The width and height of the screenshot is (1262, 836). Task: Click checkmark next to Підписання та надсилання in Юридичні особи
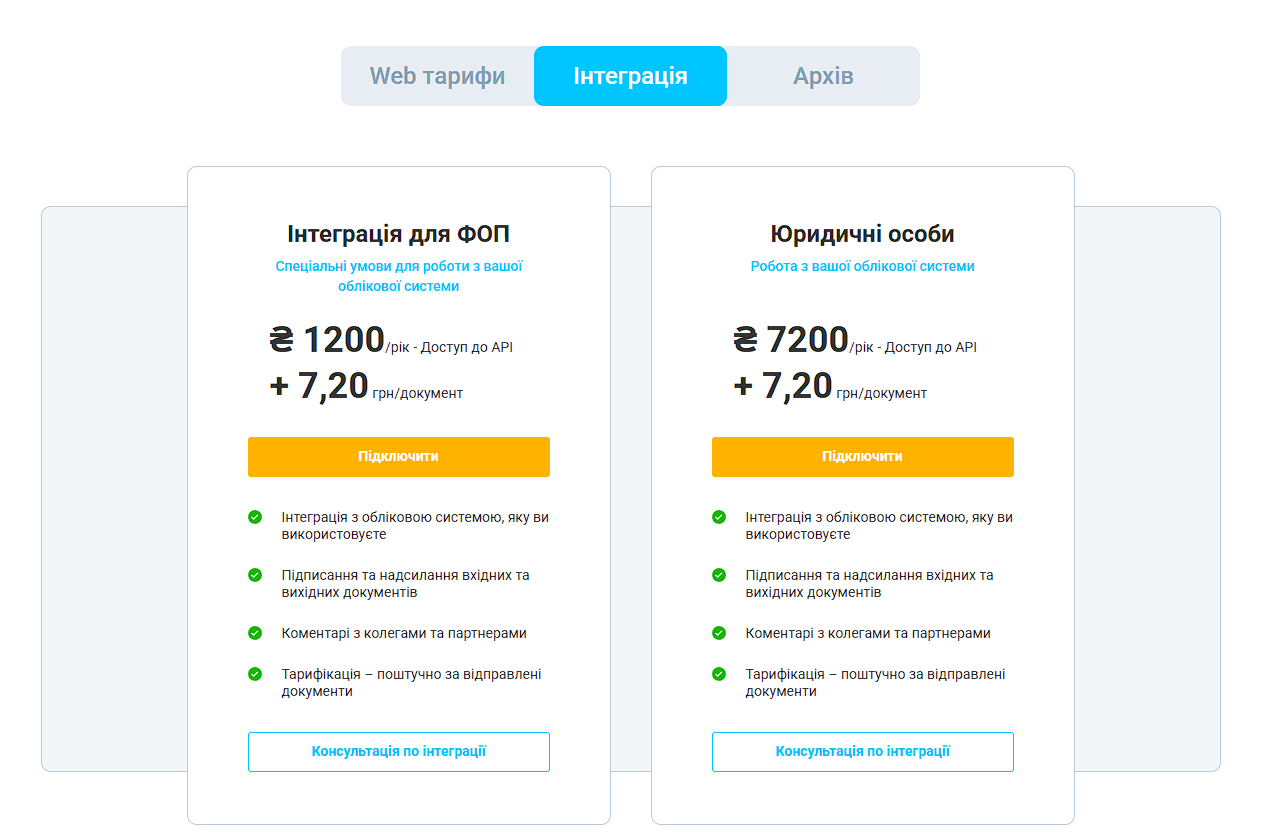[719, 575]
